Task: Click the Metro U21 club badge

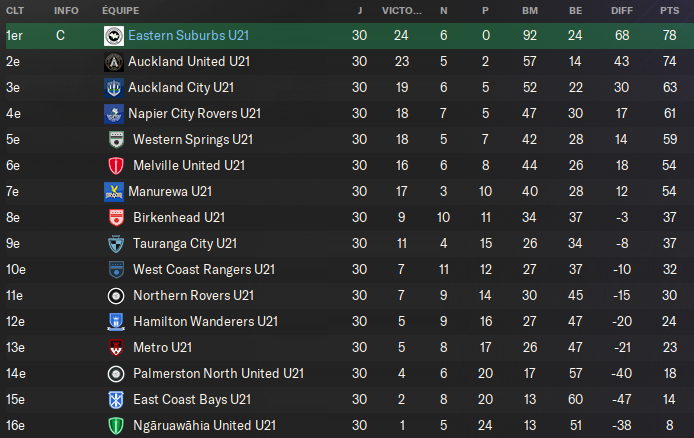Action: [116, 348]
